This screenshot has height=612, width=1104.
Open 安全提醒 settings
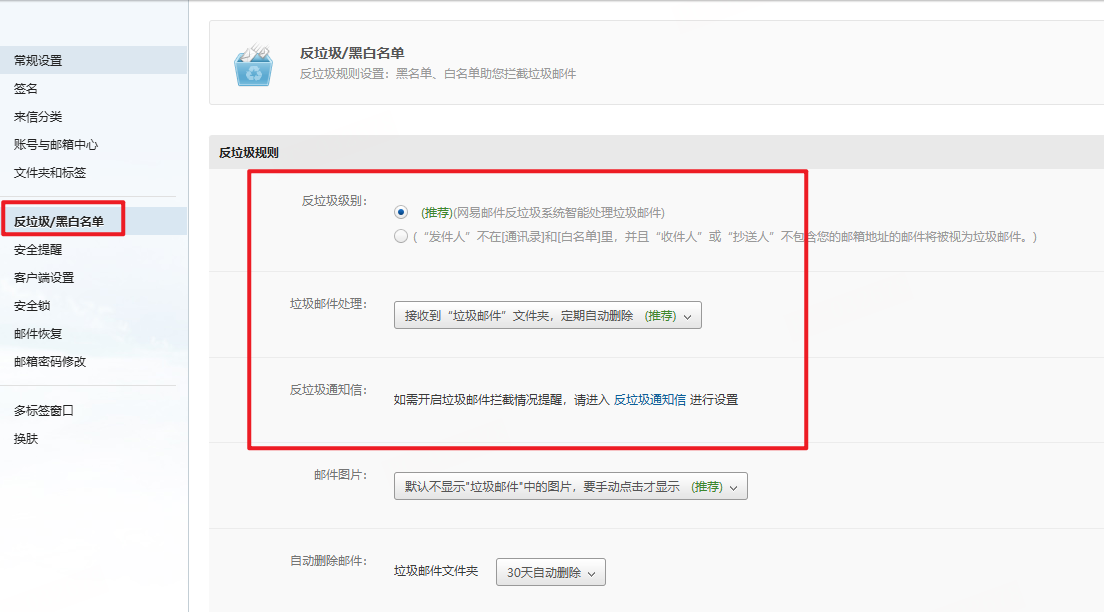tap(38, 250)
